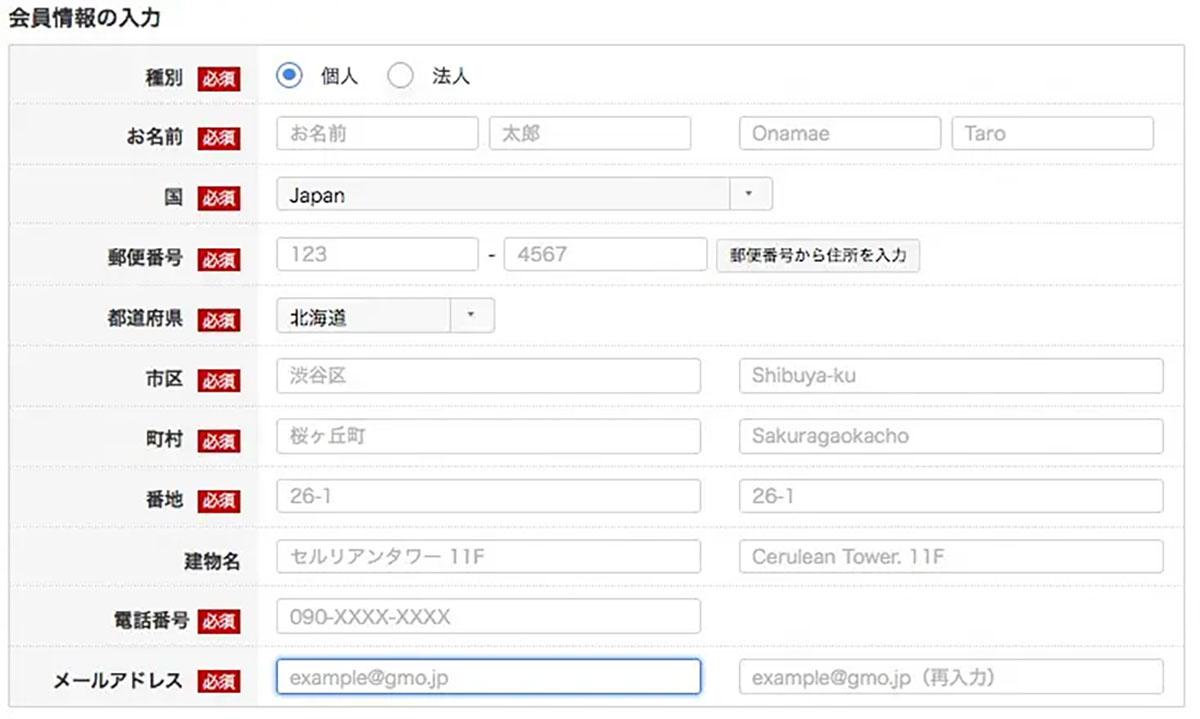Click the email 再入力 confirmation field
Viewport: 1200px width, 719px height.
tap(951, 677)
